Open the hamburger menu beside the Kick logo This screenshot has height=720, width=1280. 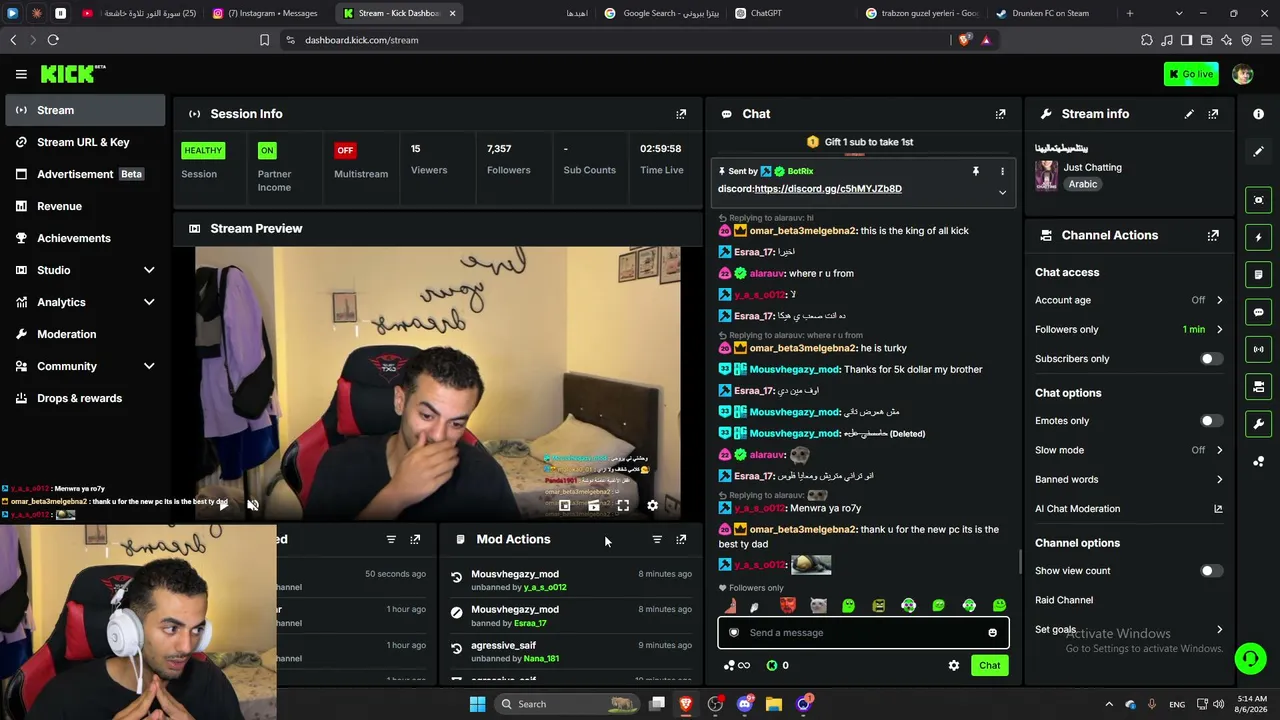click(x=21, y=74)
